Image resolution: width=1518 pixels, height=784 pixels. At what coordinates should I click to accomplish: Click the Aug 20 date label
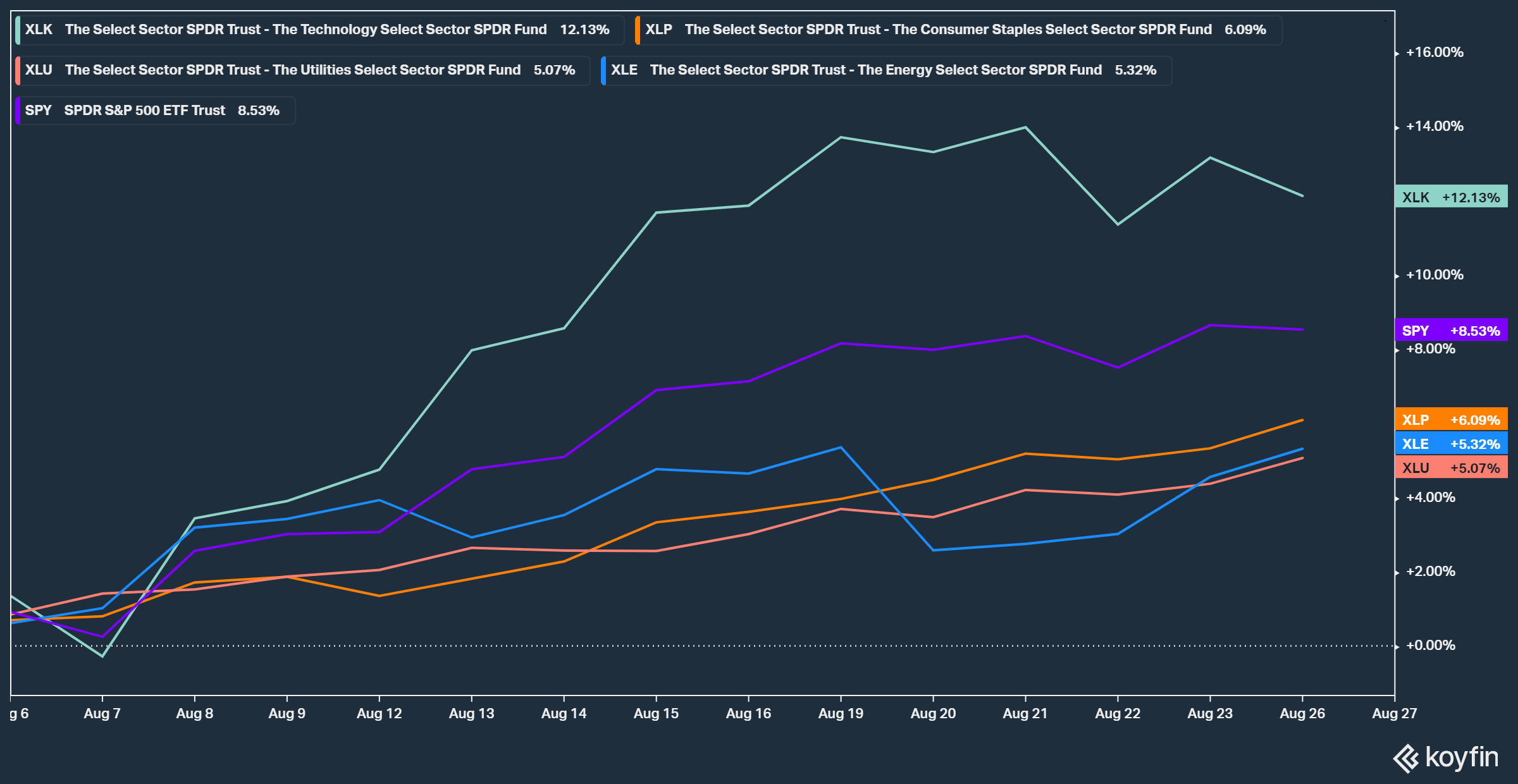point(934,714)
